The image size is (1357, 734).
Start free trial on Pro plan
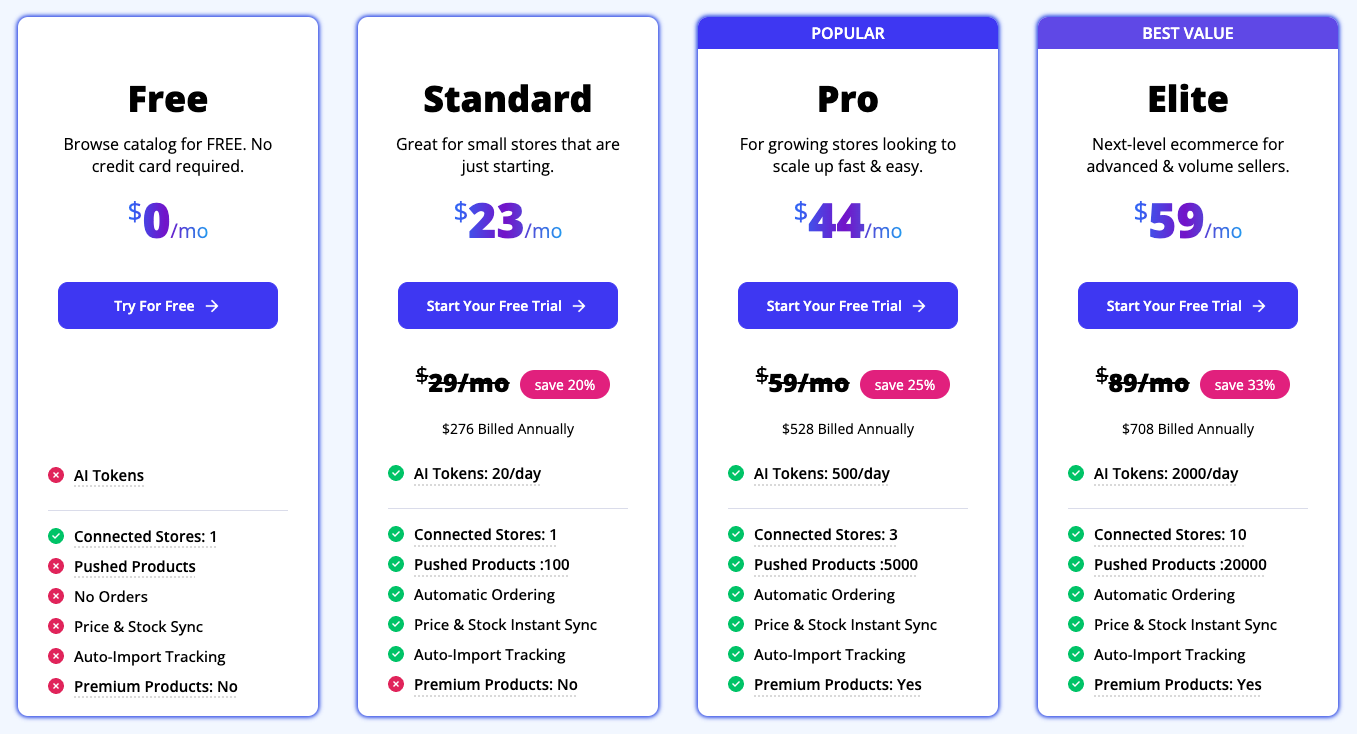point(848,306)
